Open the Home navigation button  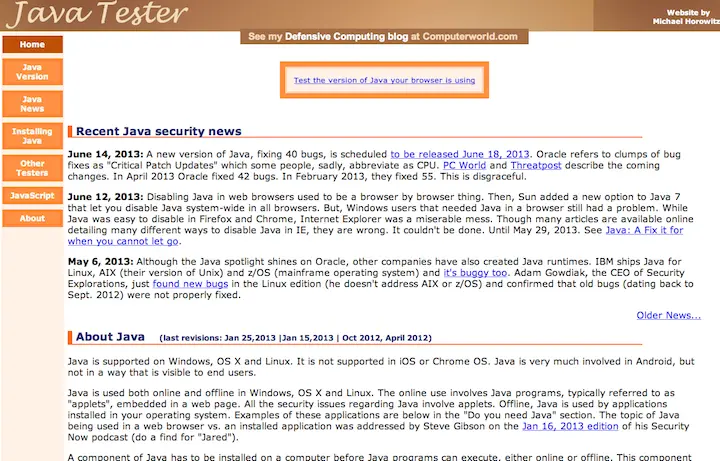click(x=32, y=45)
